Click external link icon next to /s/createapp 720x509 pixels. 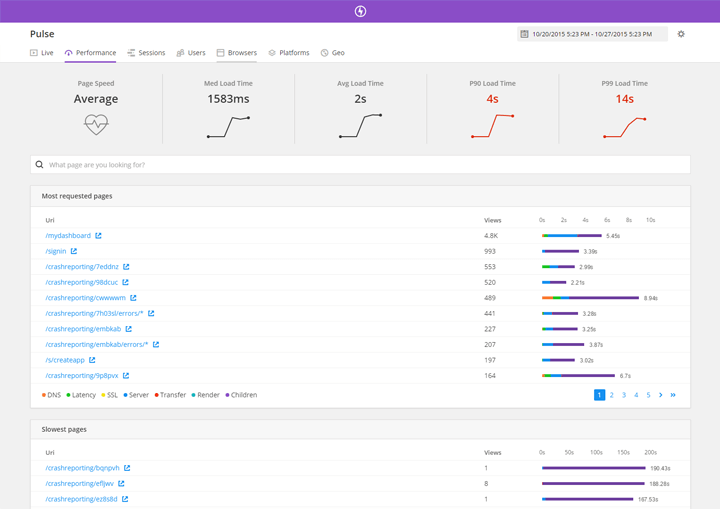point(92,360)
